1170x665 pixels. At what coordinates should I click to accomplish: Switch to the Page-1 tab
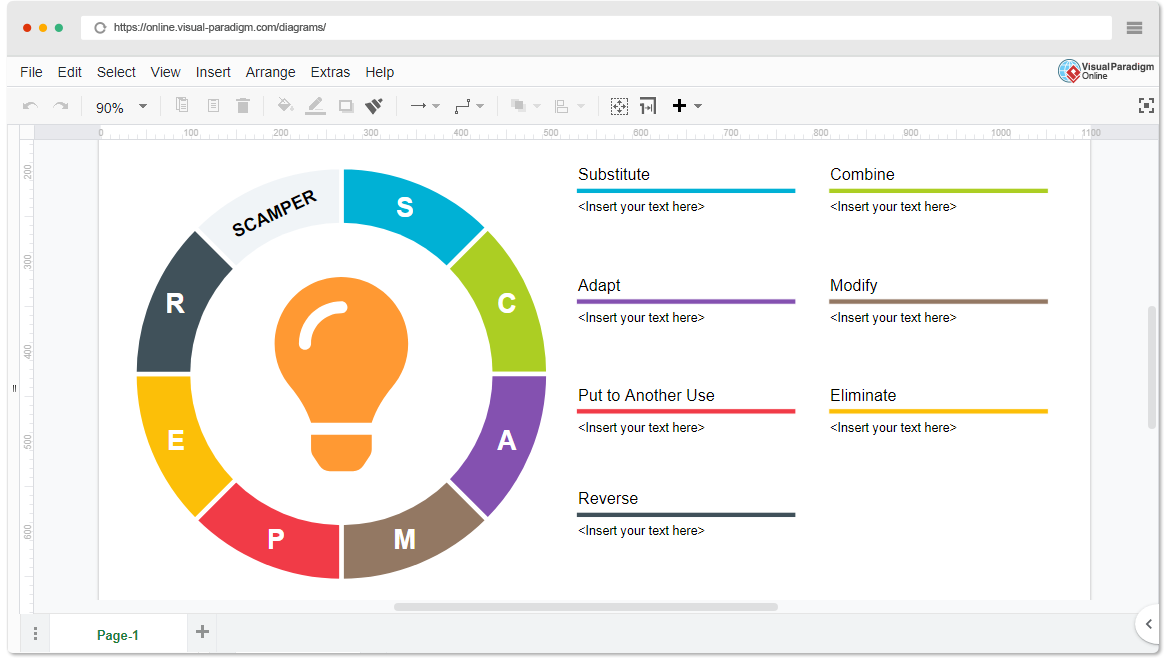click(118, 635)
